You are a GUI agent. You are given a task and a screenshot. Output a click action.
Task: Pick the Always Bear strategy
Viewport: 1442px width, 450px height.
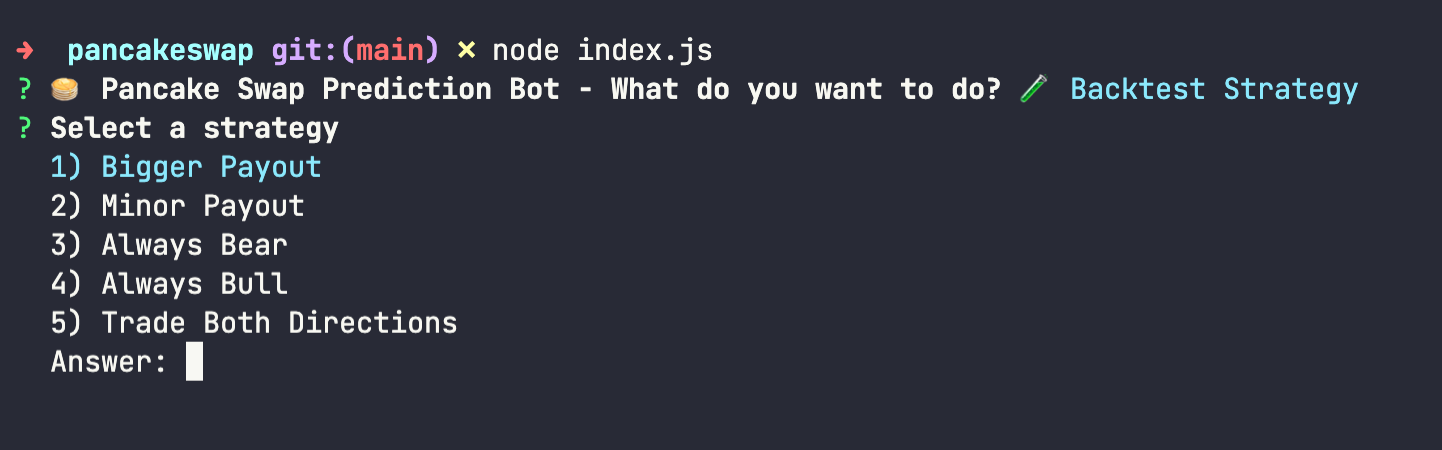pyautogui.click(x=169, y=245)
